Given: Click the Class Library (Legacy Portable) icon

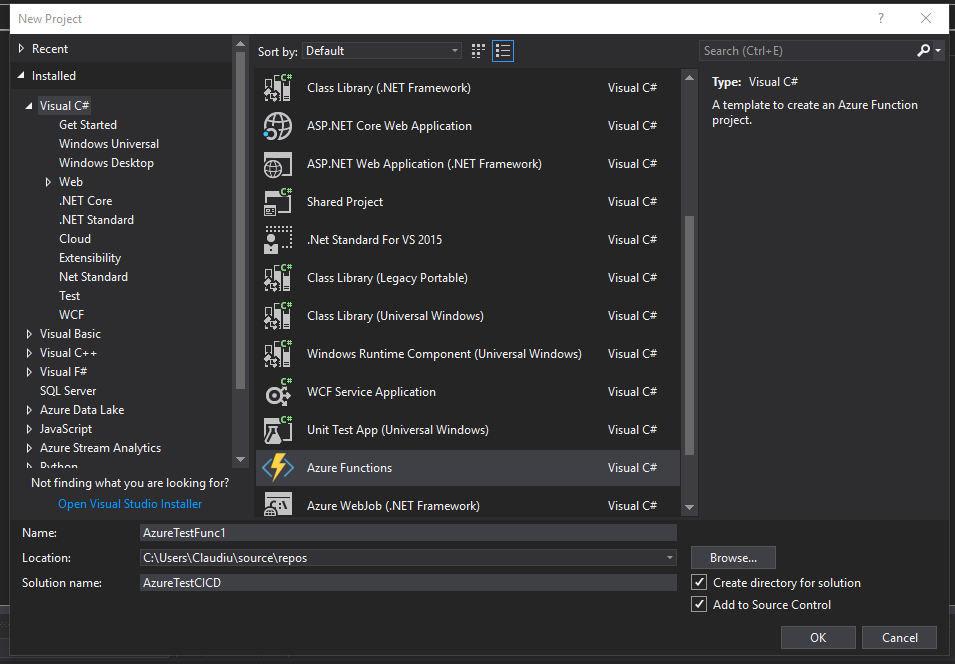Looking at the screenshot, I should click(x=278, y=278).
